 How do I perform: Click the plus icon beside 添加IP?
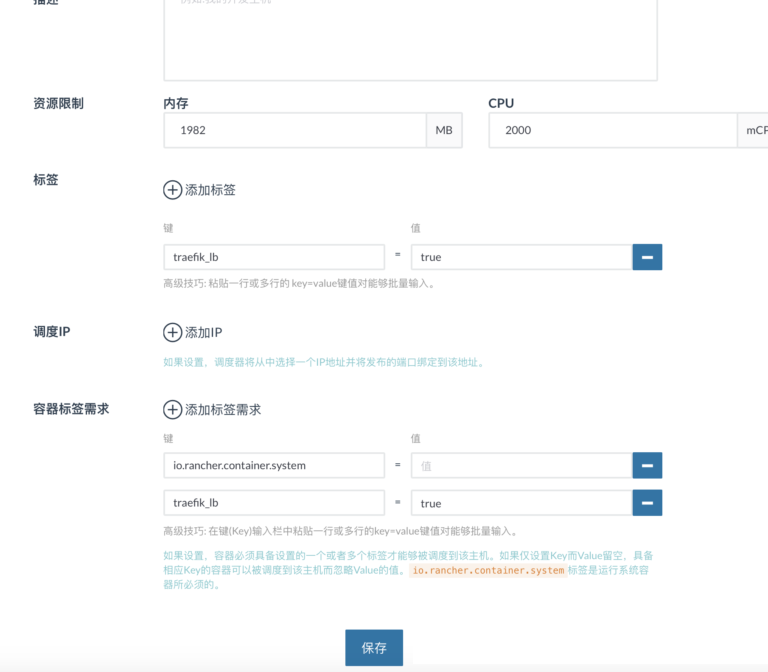pos(172,332)
